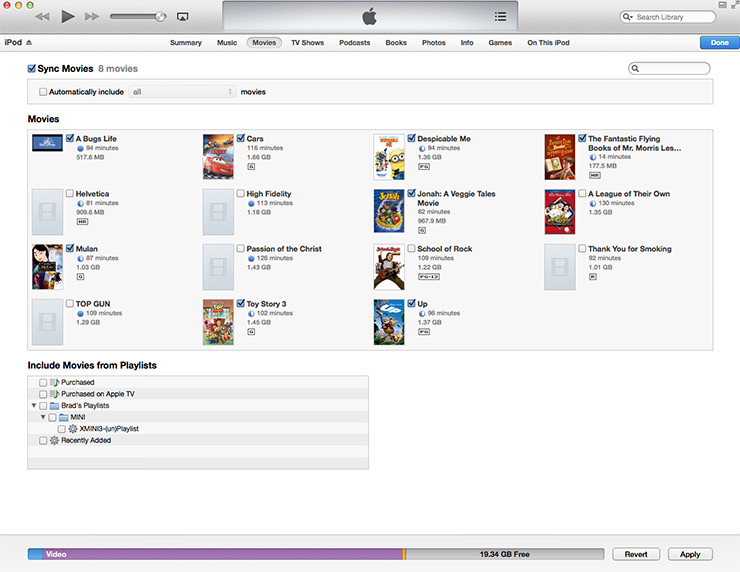Click the XMINI3 smart playlist gear icon
Image resolution: width=740 pixels, height=572 pixels.
coord(73,429)
